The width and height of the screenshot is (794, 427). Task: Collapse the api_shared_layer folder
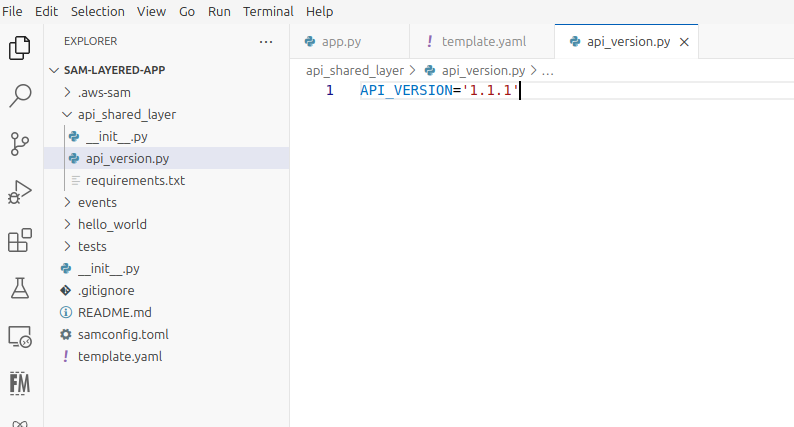tap(167, 114)
